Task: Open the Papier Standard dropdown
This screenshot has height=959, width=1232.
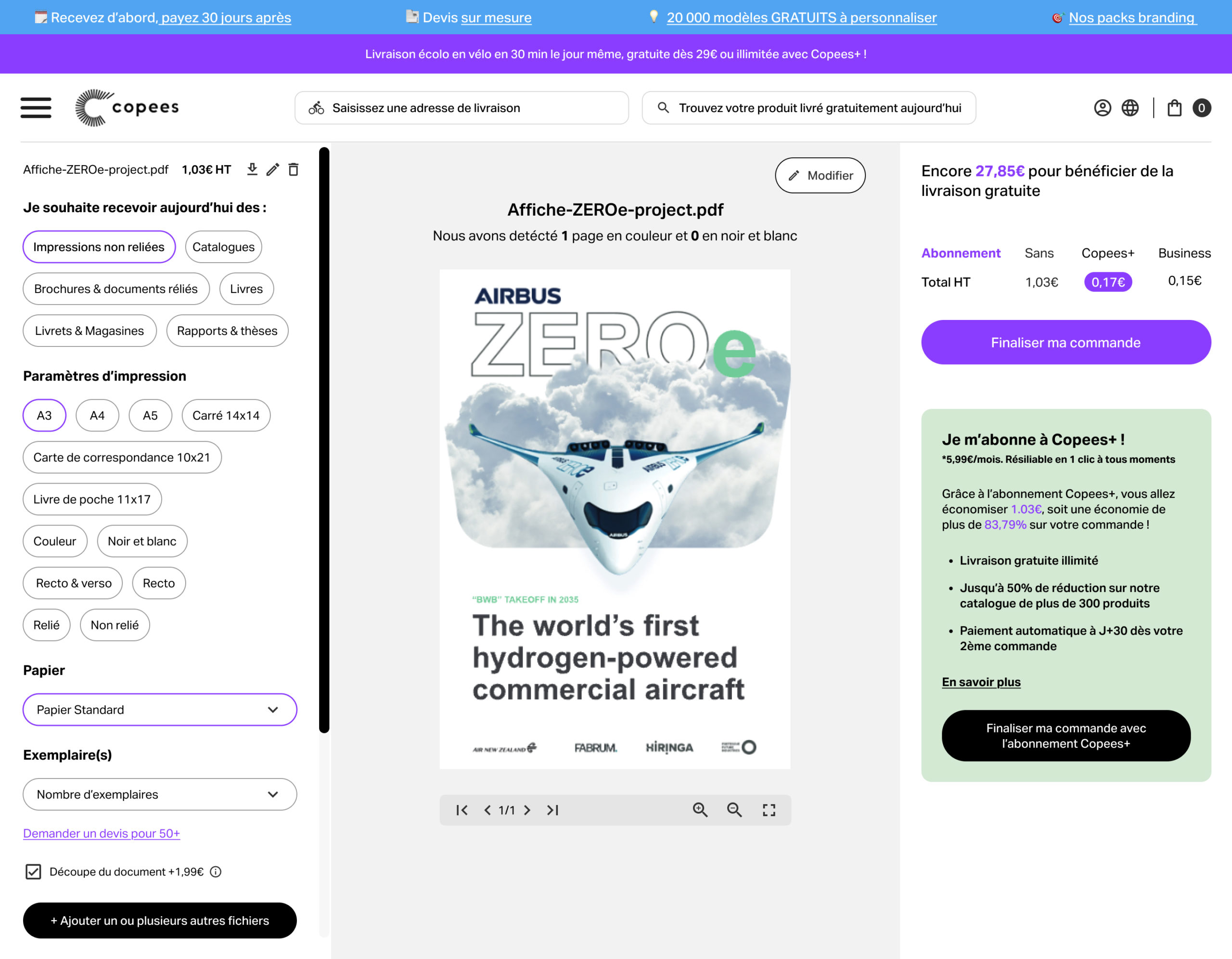Action: [x=160, y=710]
